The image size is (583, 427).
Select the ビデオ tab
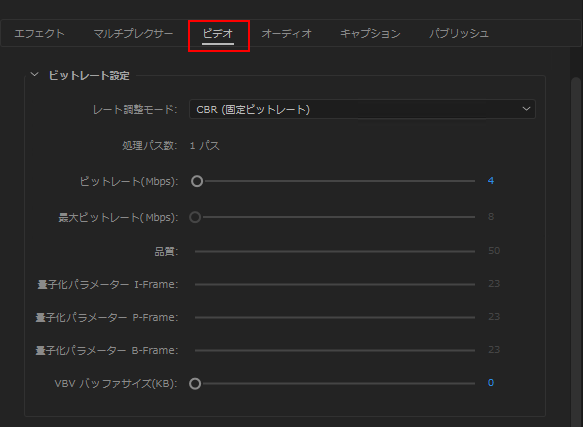pos(218,33)
